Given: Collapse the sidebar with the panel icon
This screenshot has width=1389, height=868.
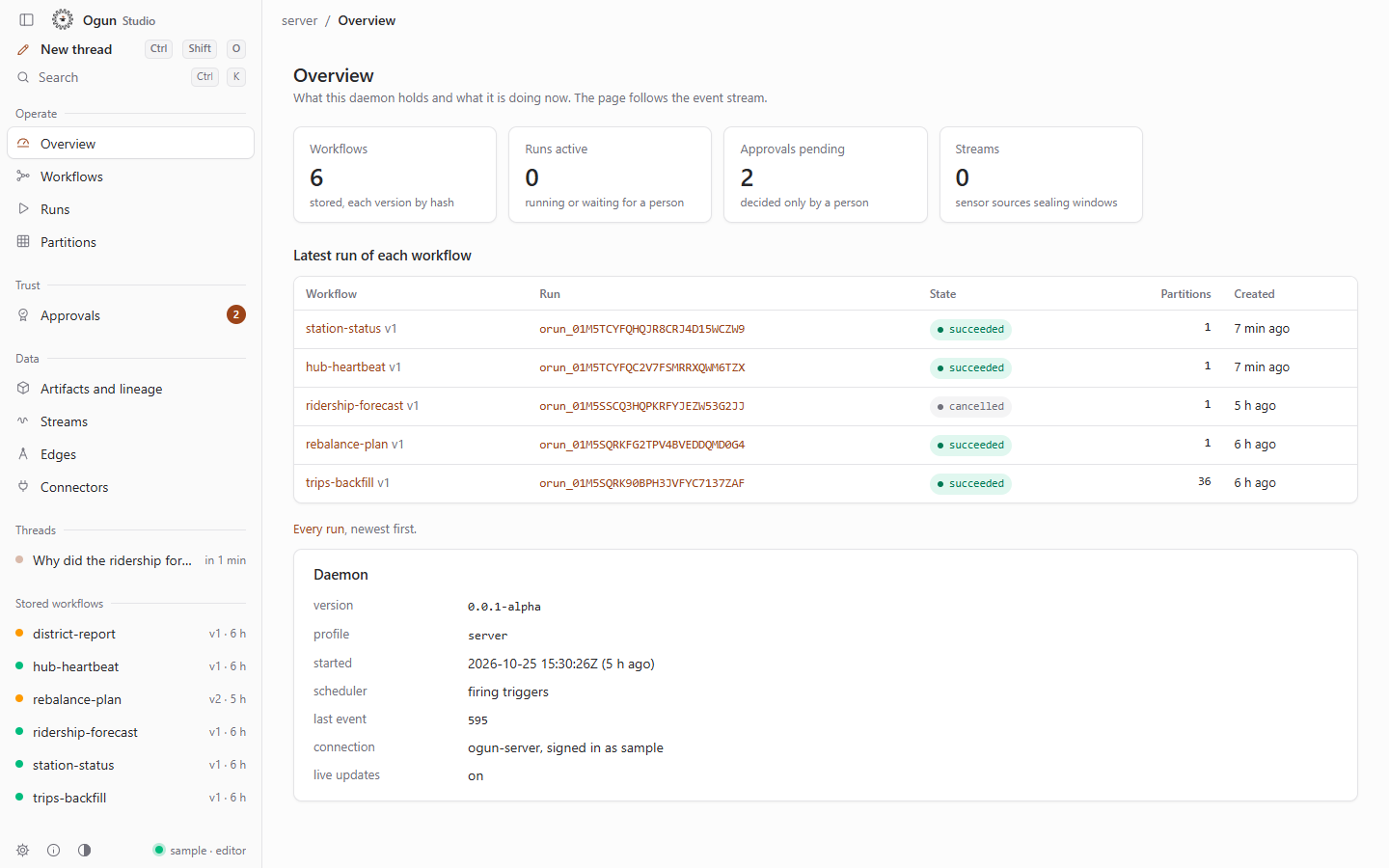Looking at the screenshot, I should click(x=27, y=20).
